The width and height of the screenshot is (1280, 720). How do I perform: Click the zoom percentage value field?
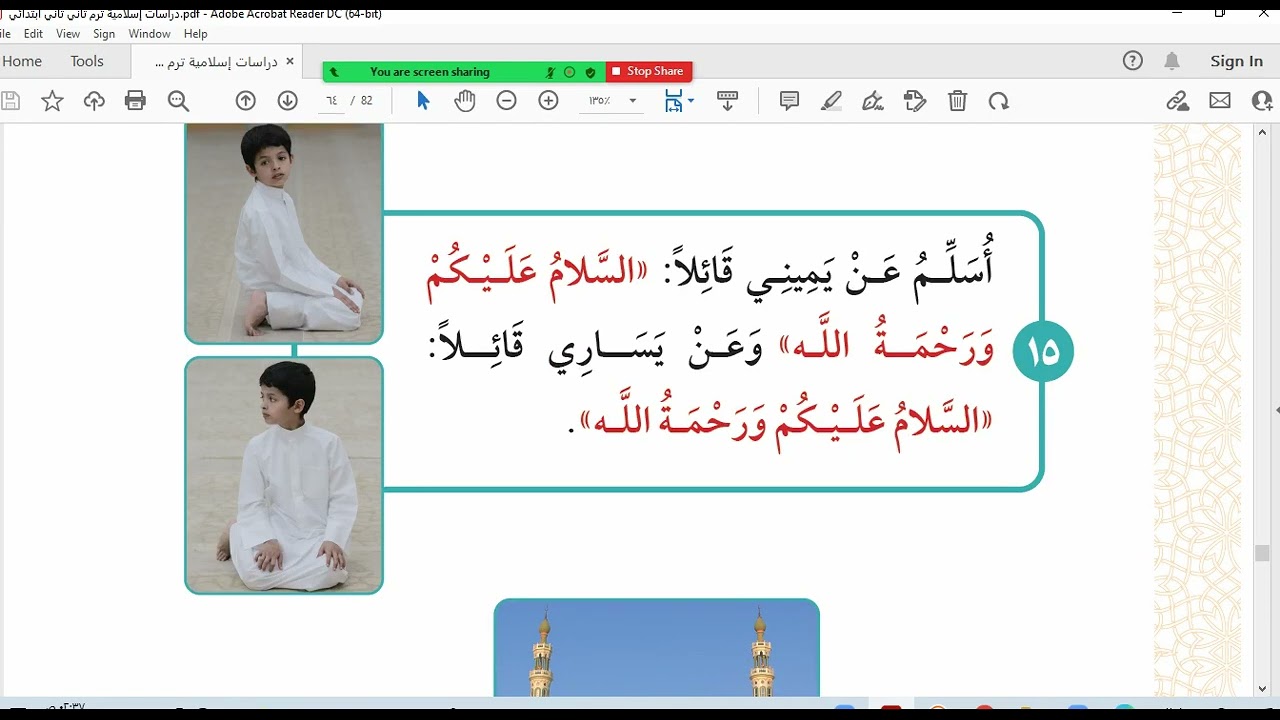click(600, 101)
